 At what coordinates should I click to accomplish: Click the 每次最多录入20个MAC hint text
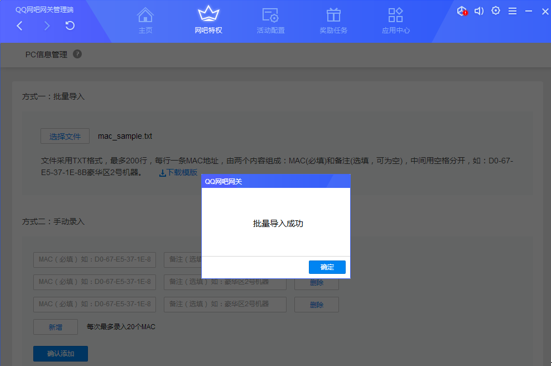(x=121, y=327)
